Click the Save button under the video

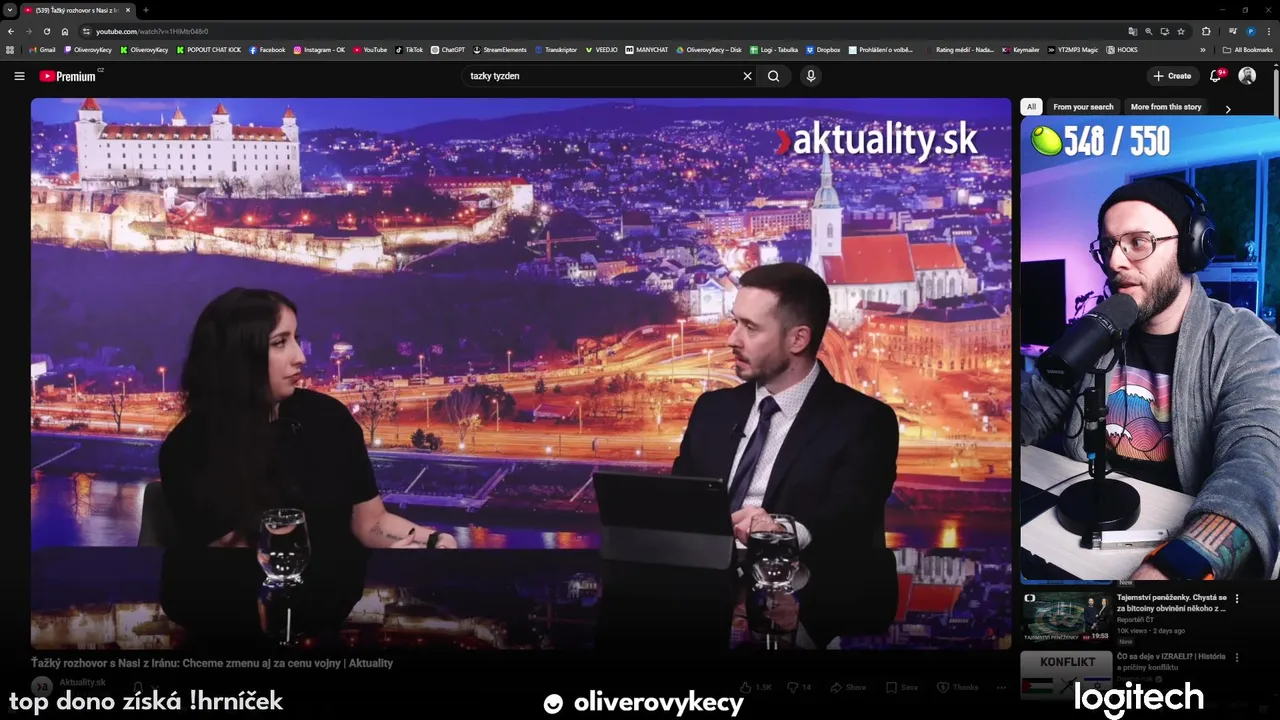(902, 687)
